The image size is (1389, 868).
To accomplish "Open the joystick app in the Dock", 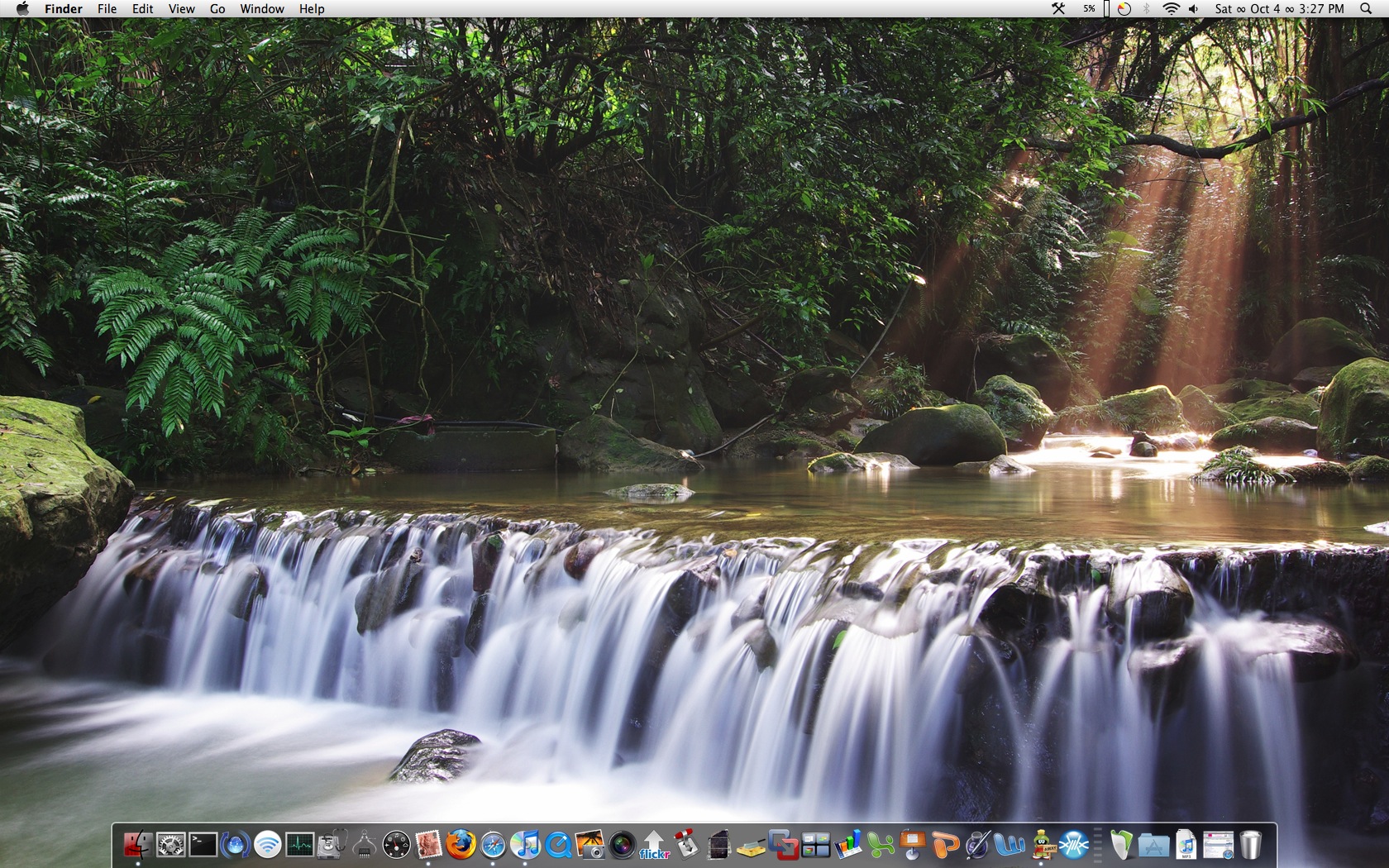I will tap(687, 844).
